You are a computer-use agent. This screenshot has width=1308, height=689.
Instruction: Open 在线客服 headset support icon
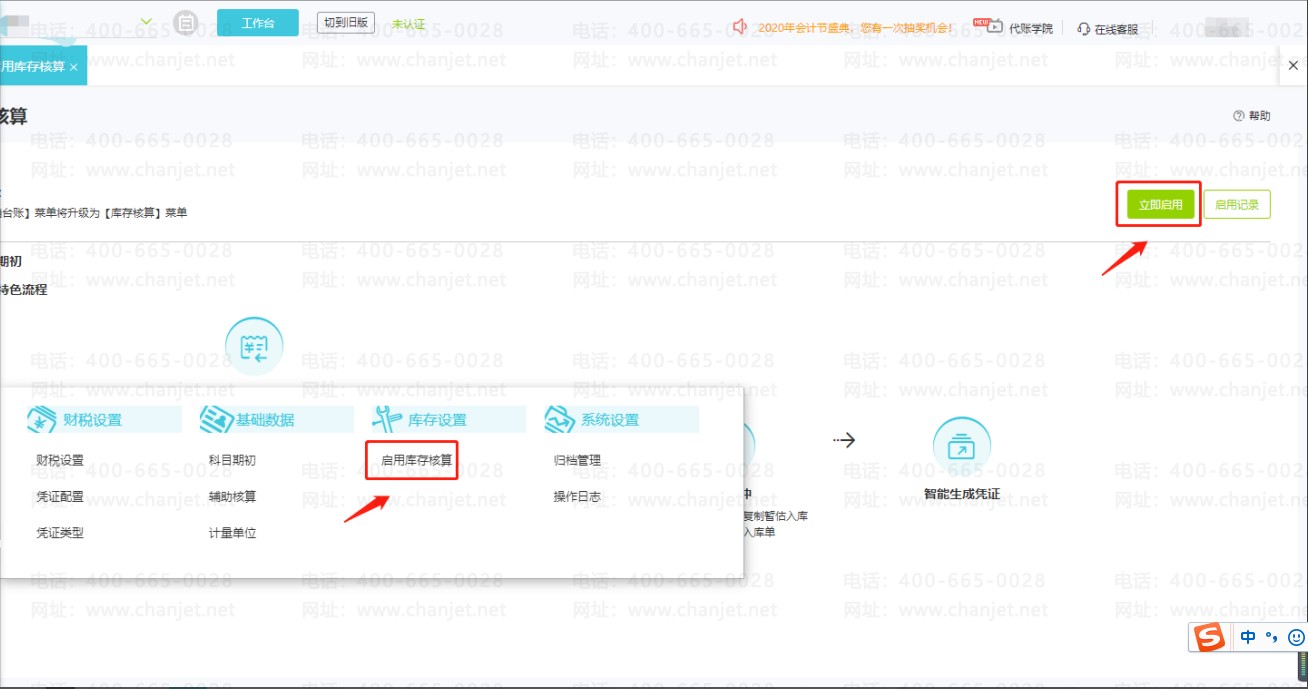[x=1083, y=29]
